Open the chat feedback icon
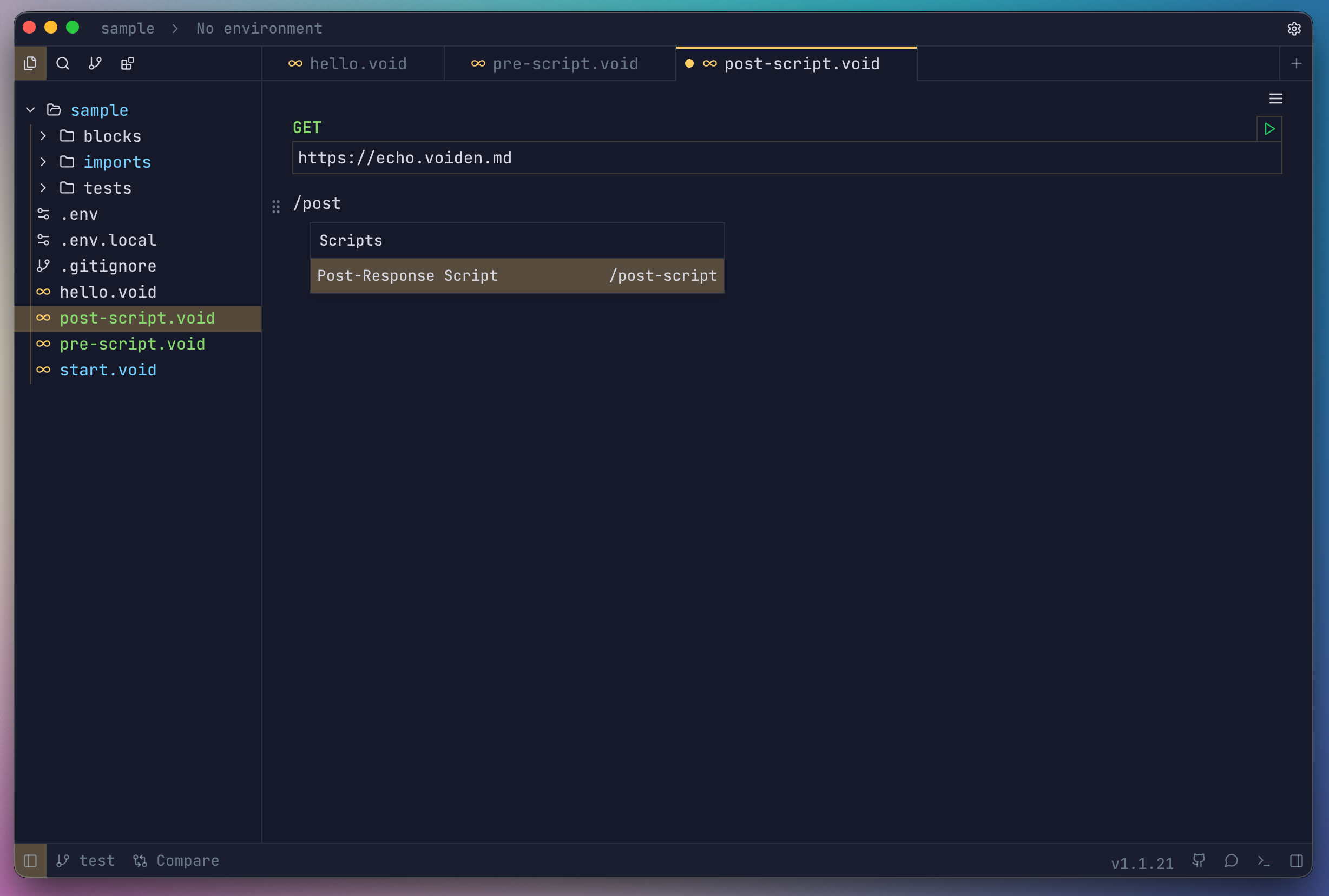The image size is (1329, 896). [x=1231, y=861]
